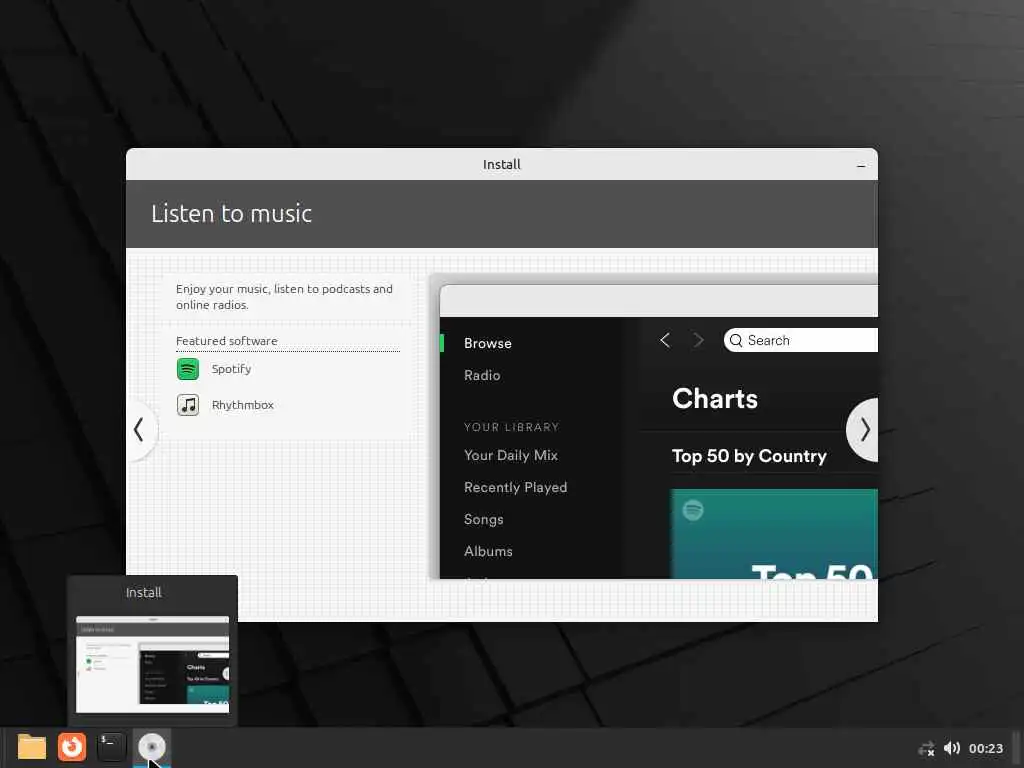1024x768 pixels.
Task: Minimize the Install window
Action: click(861, 165)
